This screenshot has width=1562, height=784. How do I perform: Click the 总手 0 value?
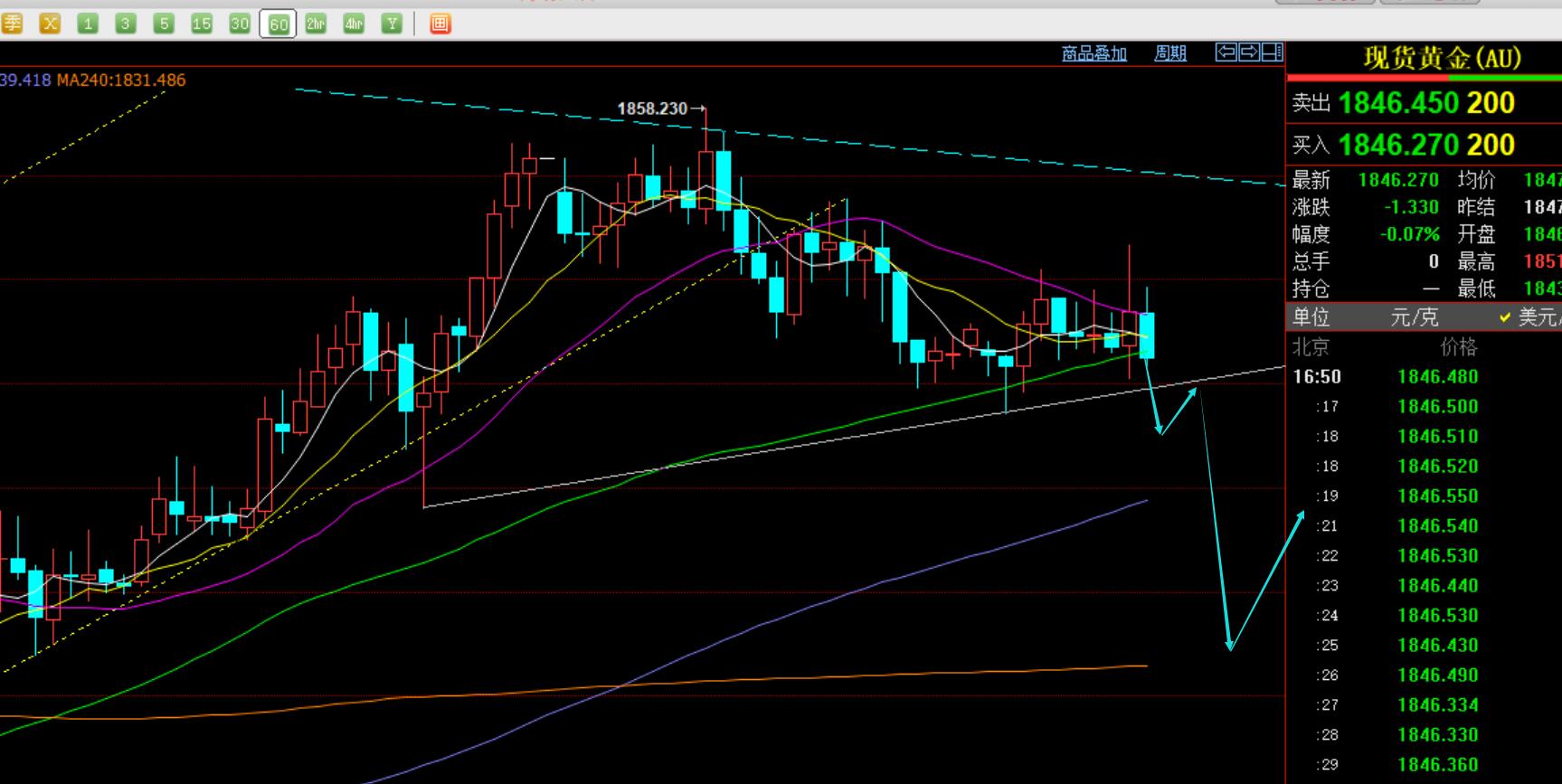point(1434,261)
